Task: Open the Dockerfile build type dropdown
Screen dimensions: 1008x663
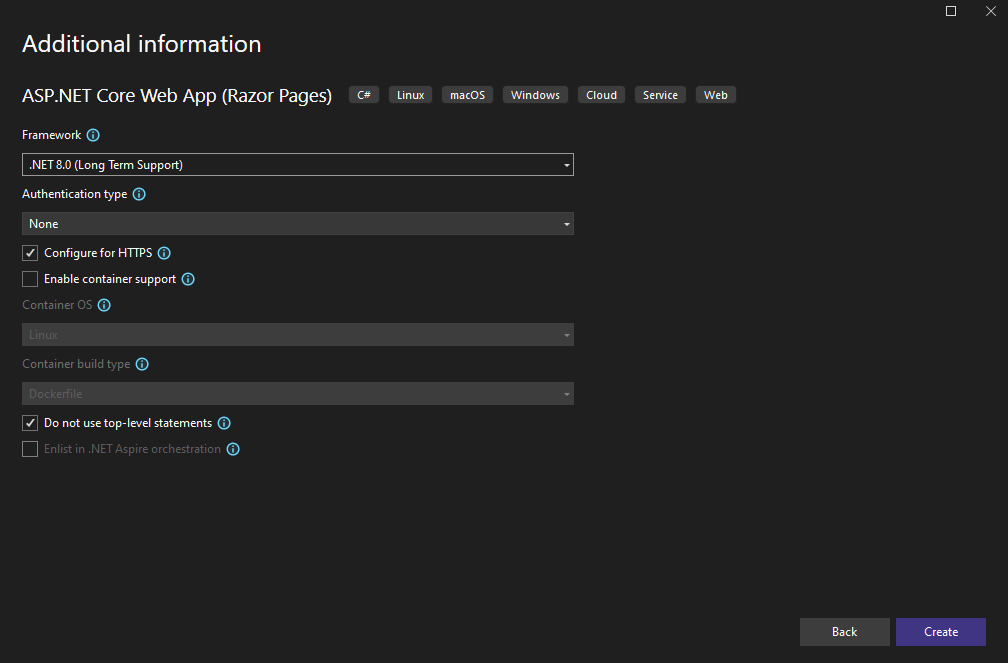Action: tap(298, 394)
